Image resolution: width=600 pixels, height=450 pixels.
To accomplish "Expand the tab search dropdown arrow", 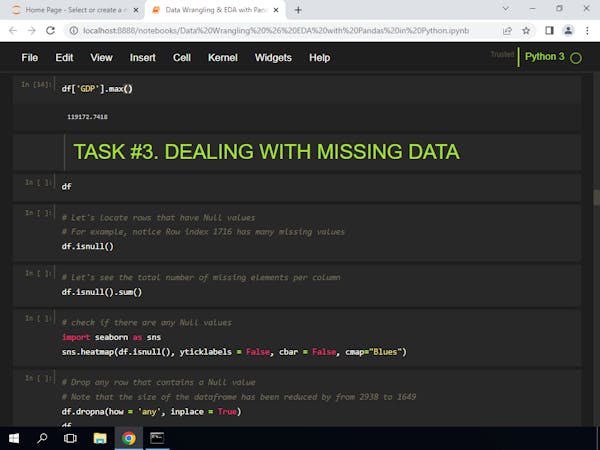I will [505, 8].
